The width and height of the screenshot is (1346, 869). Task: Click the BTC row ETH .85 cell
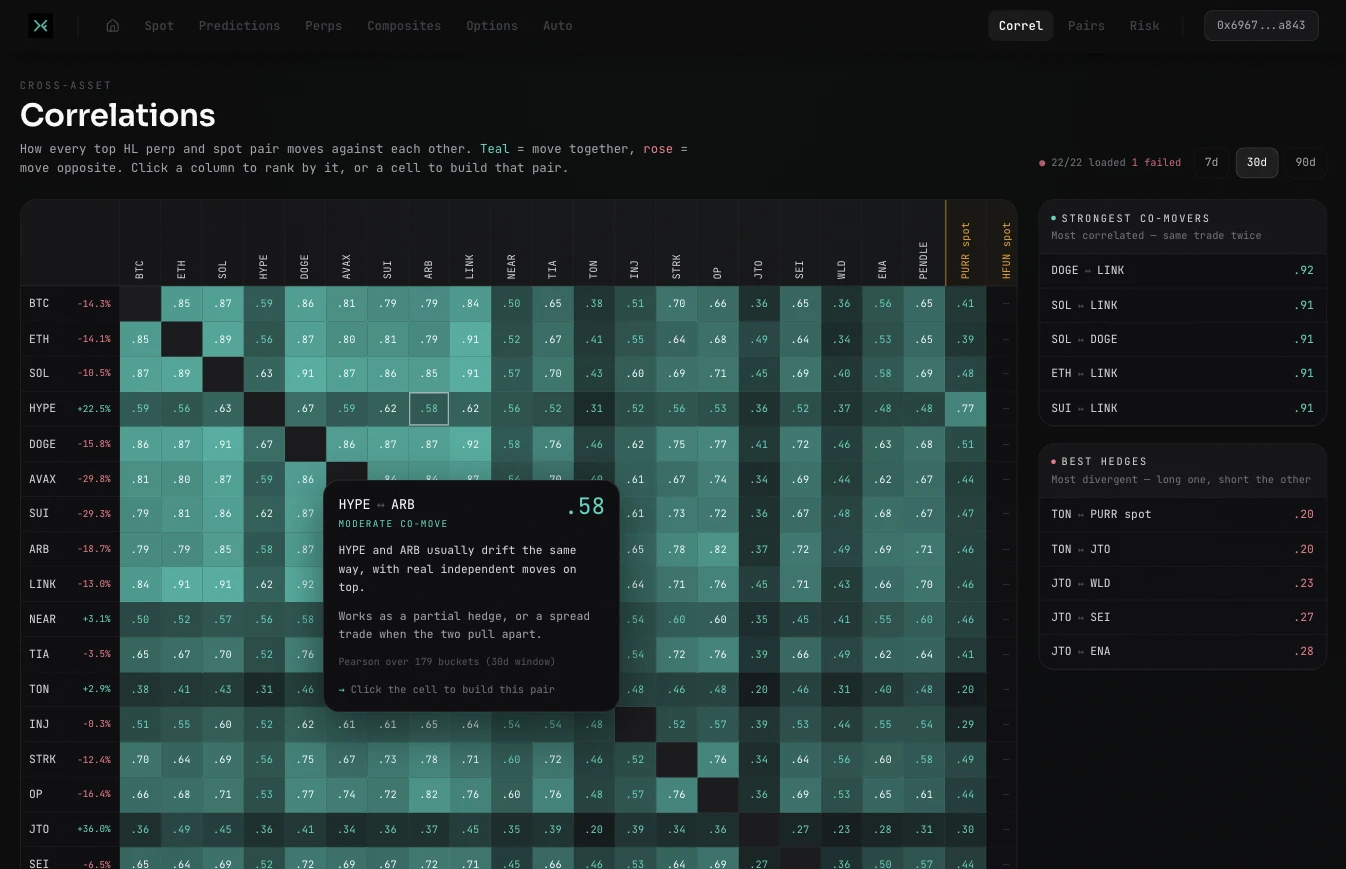coord(181,304)
